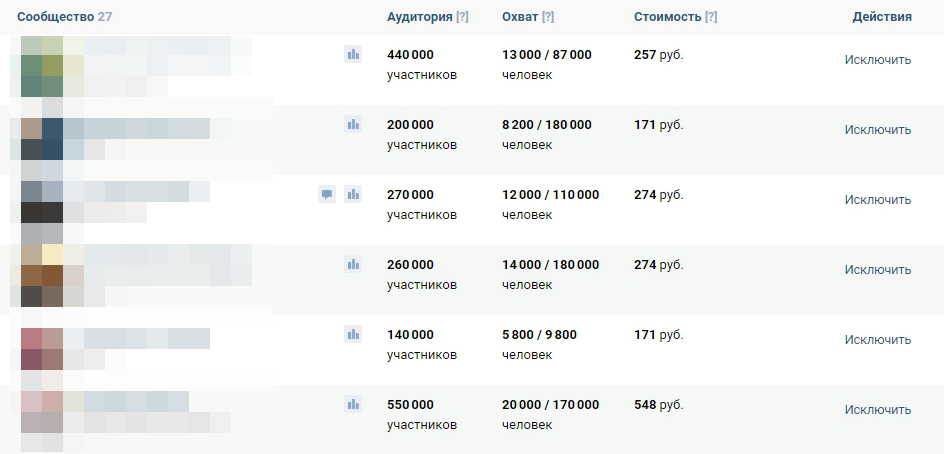944x454 pixels.
Task: Click statistics chart icon in 200 000 row
Action: click(352, 124)
